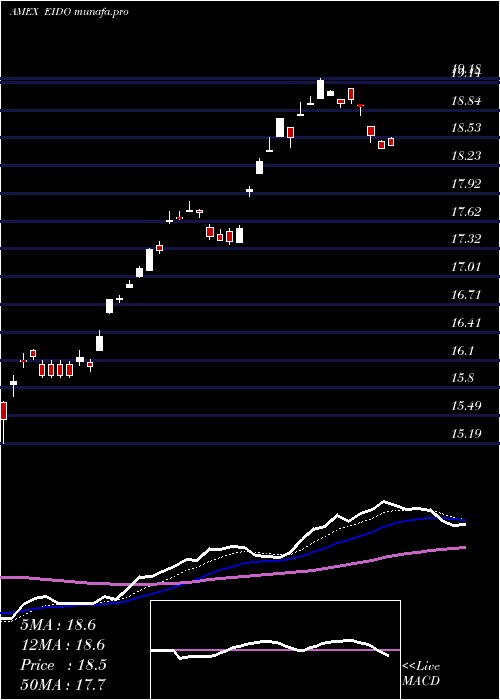This screenshot has height=700, width=500.
Task: Click the 16.71 price axis label
Action: pyautogui.click(x=466, y=295)
